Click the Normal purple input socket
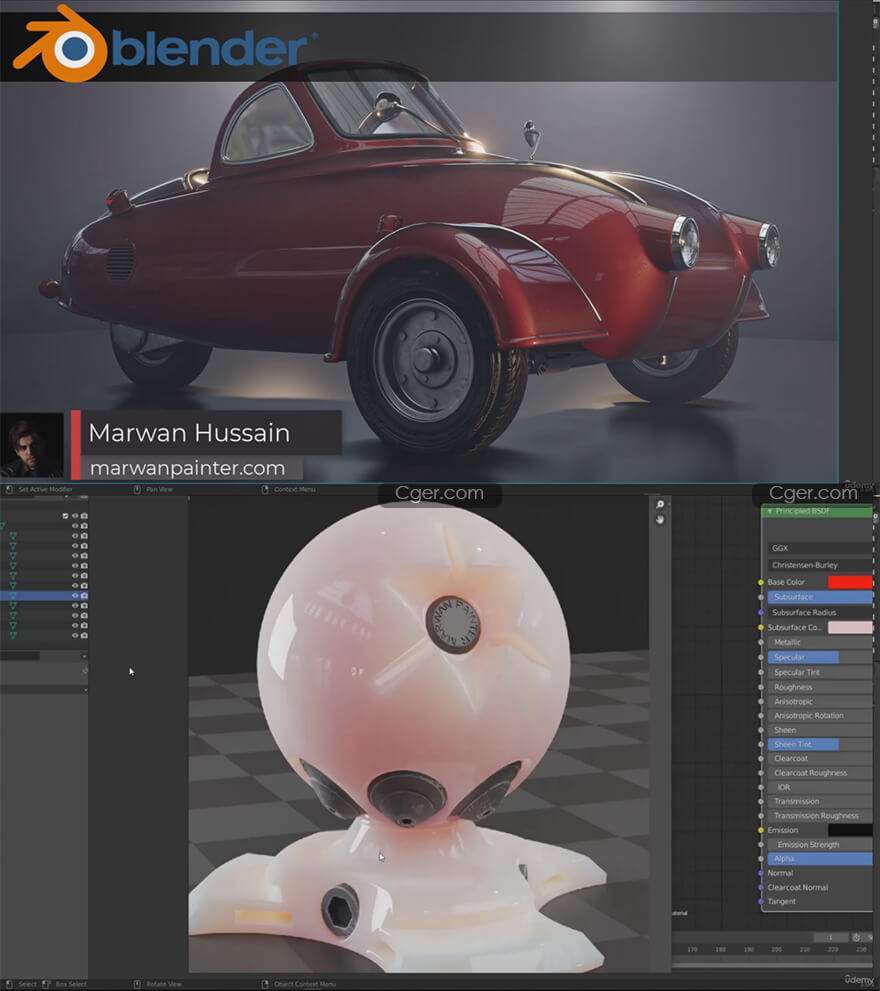The width and height of the screenshot is (880, 991). coord(761,873)
